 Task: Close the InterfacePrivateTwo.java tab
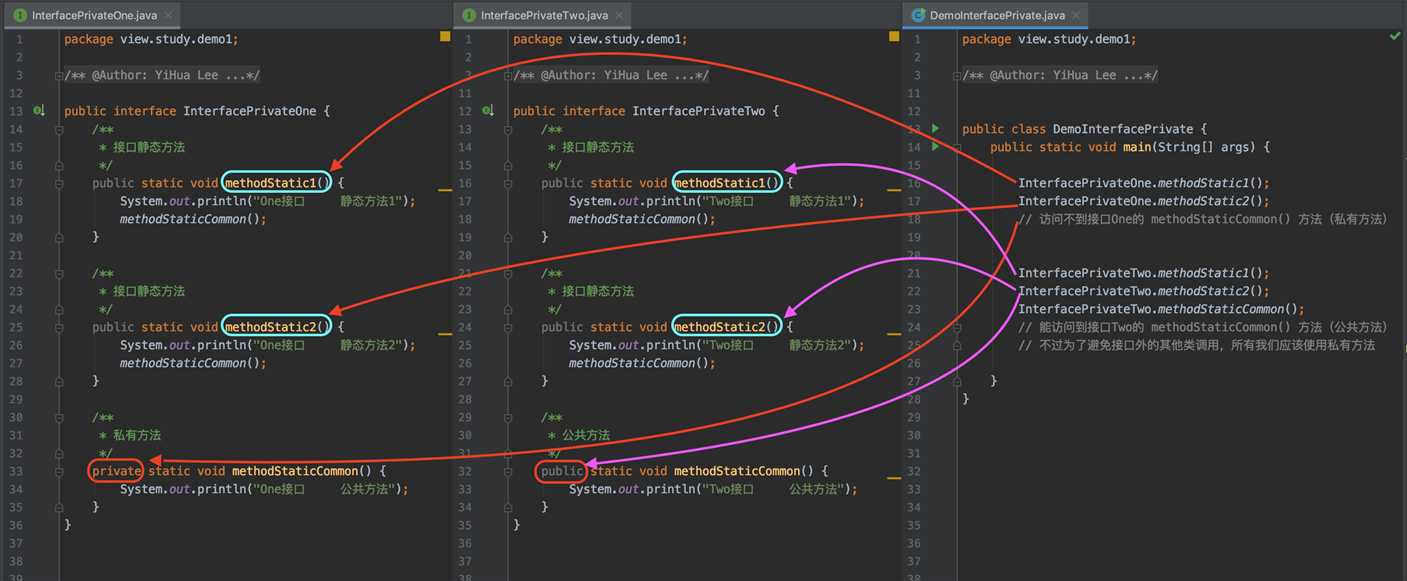[617, 16]
